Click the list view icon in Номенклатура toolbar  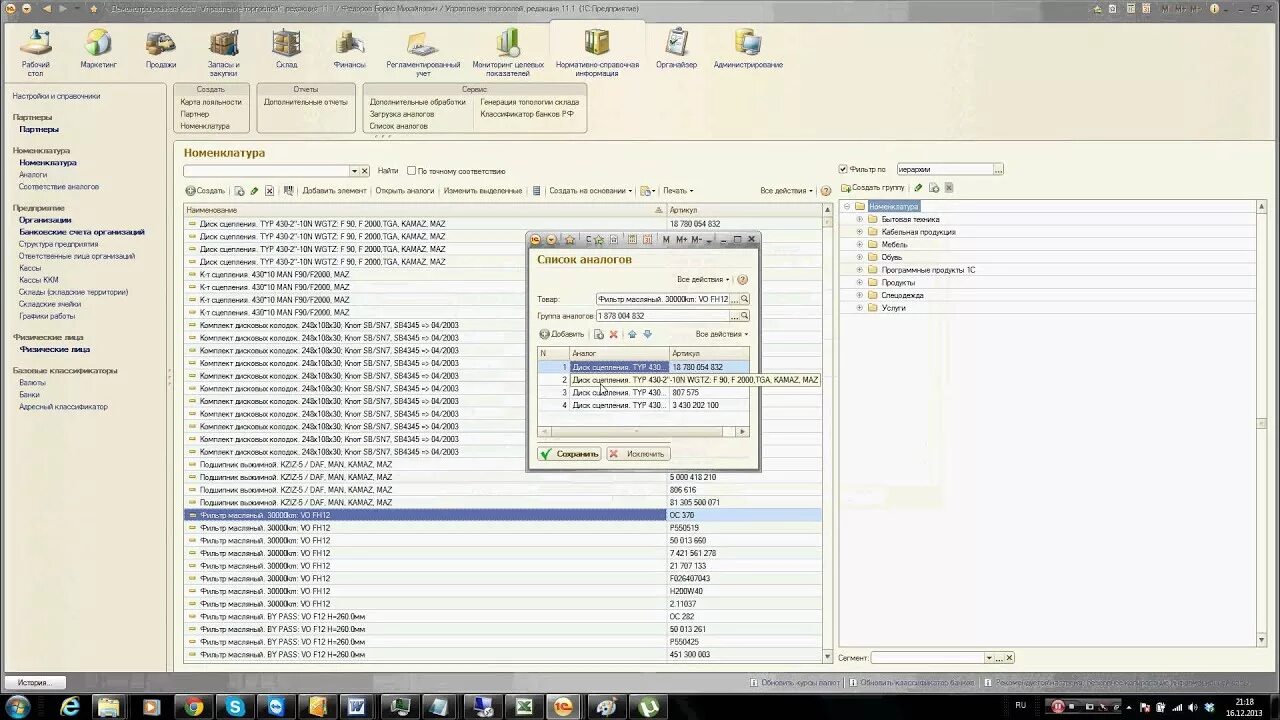click(x=536, y=191)
